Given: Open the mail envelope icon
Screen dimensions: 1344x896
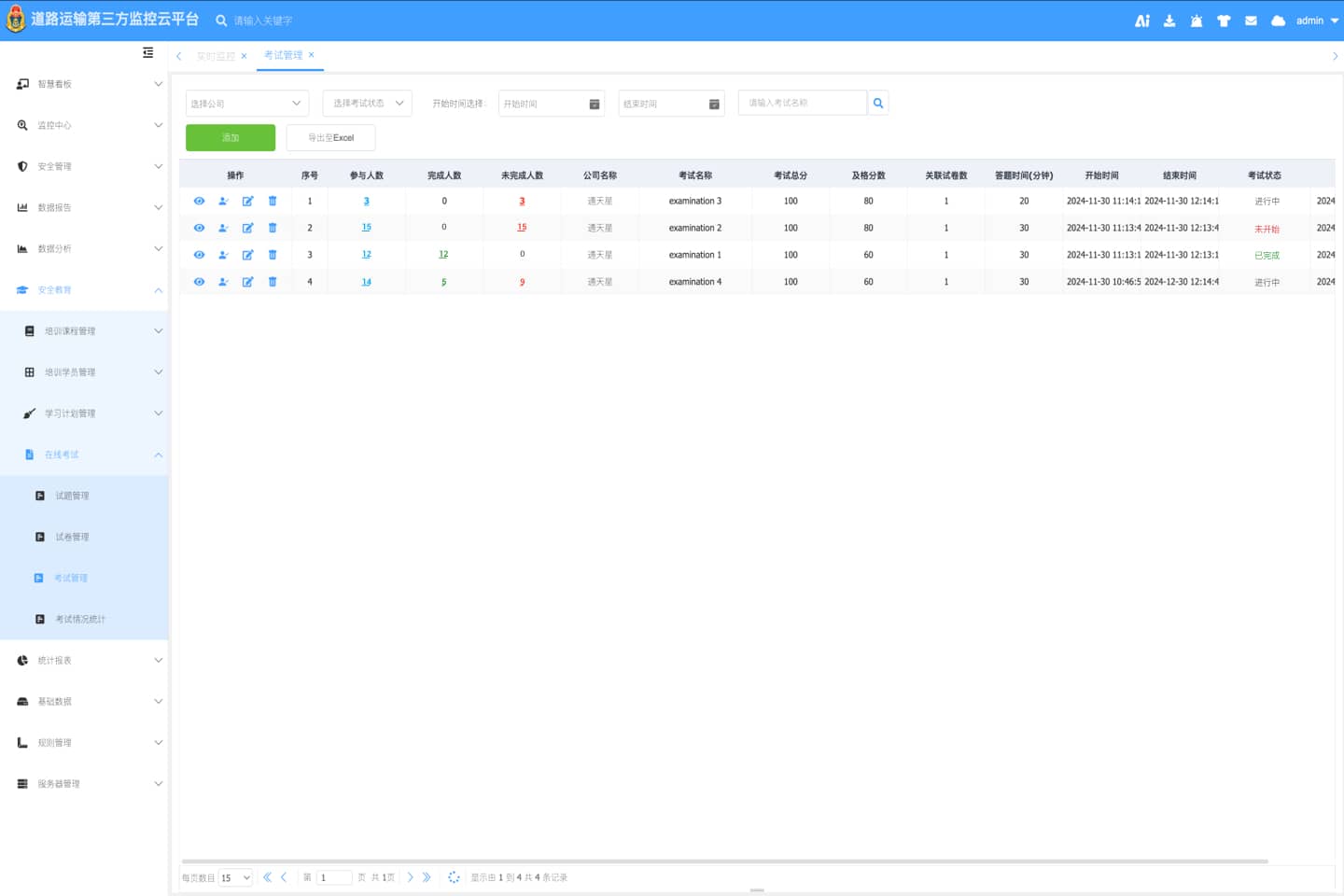Looking at the screenshot, I should click(x=1251, y=21).
